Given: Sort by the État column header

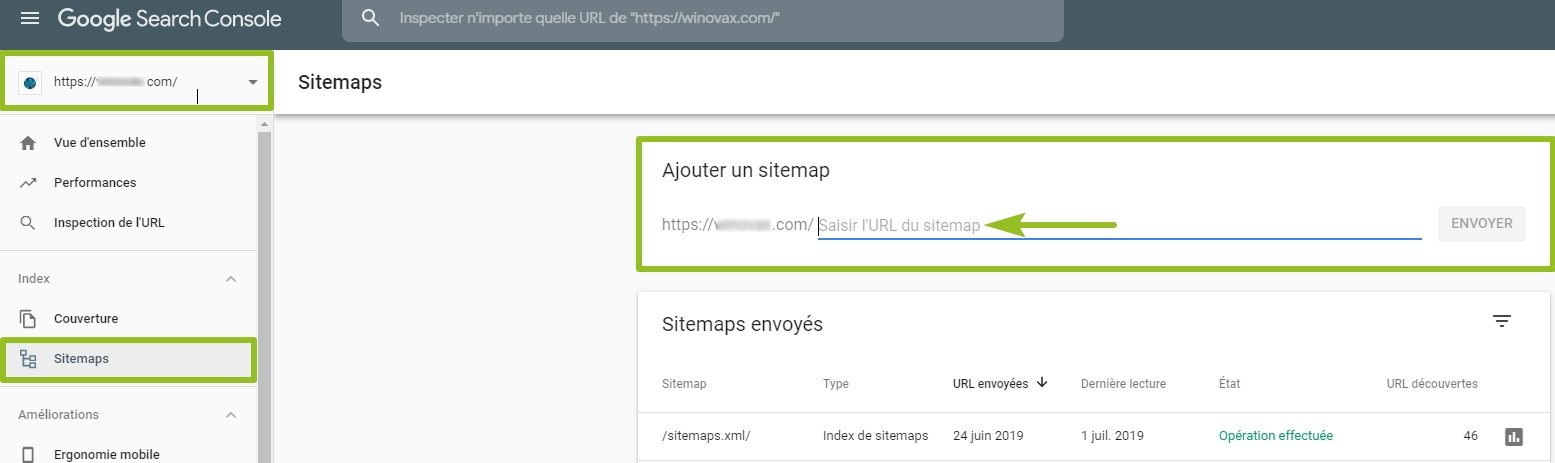Looking at the screenshot, I should 1230,384.
